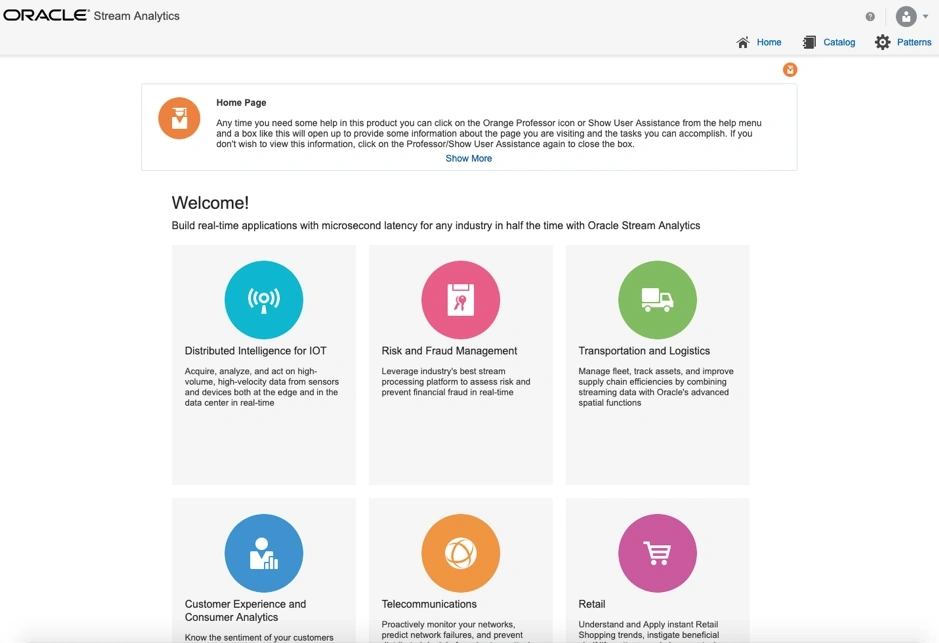
Task: Click the IOT card description text
Action: (x=262, y=387)
